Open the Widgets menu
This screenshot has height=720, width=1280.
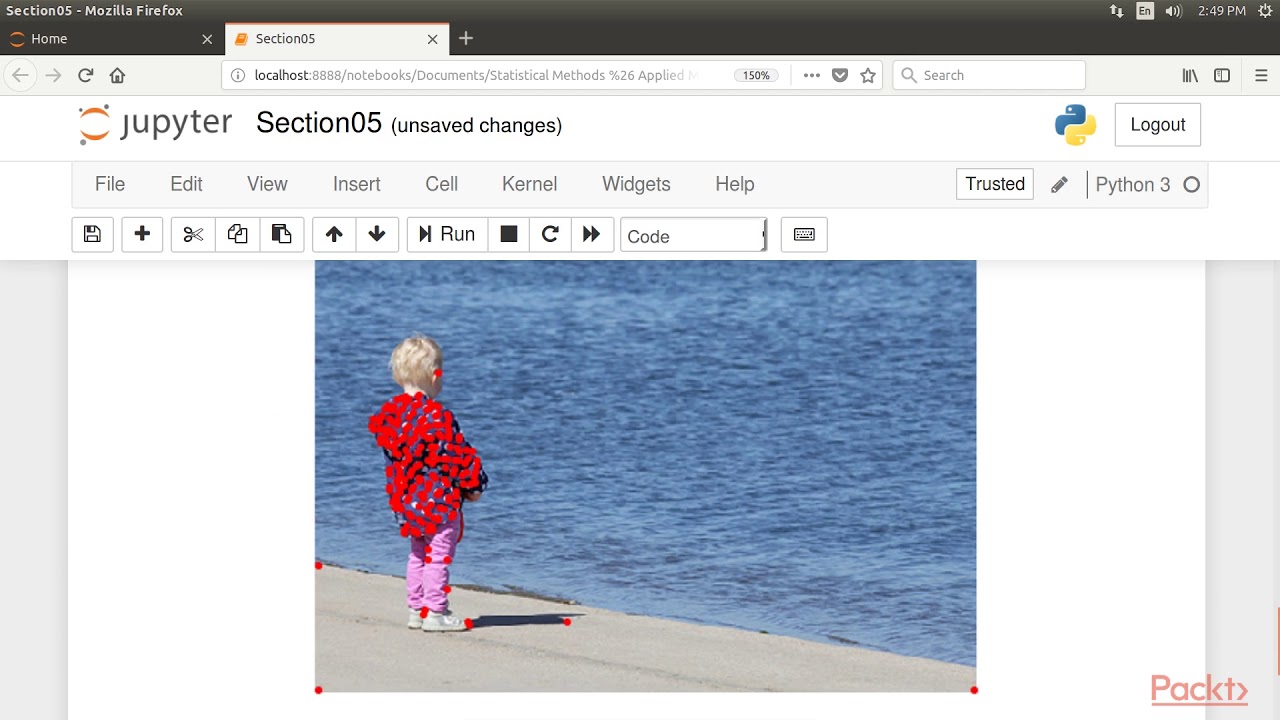coord(636,184)
